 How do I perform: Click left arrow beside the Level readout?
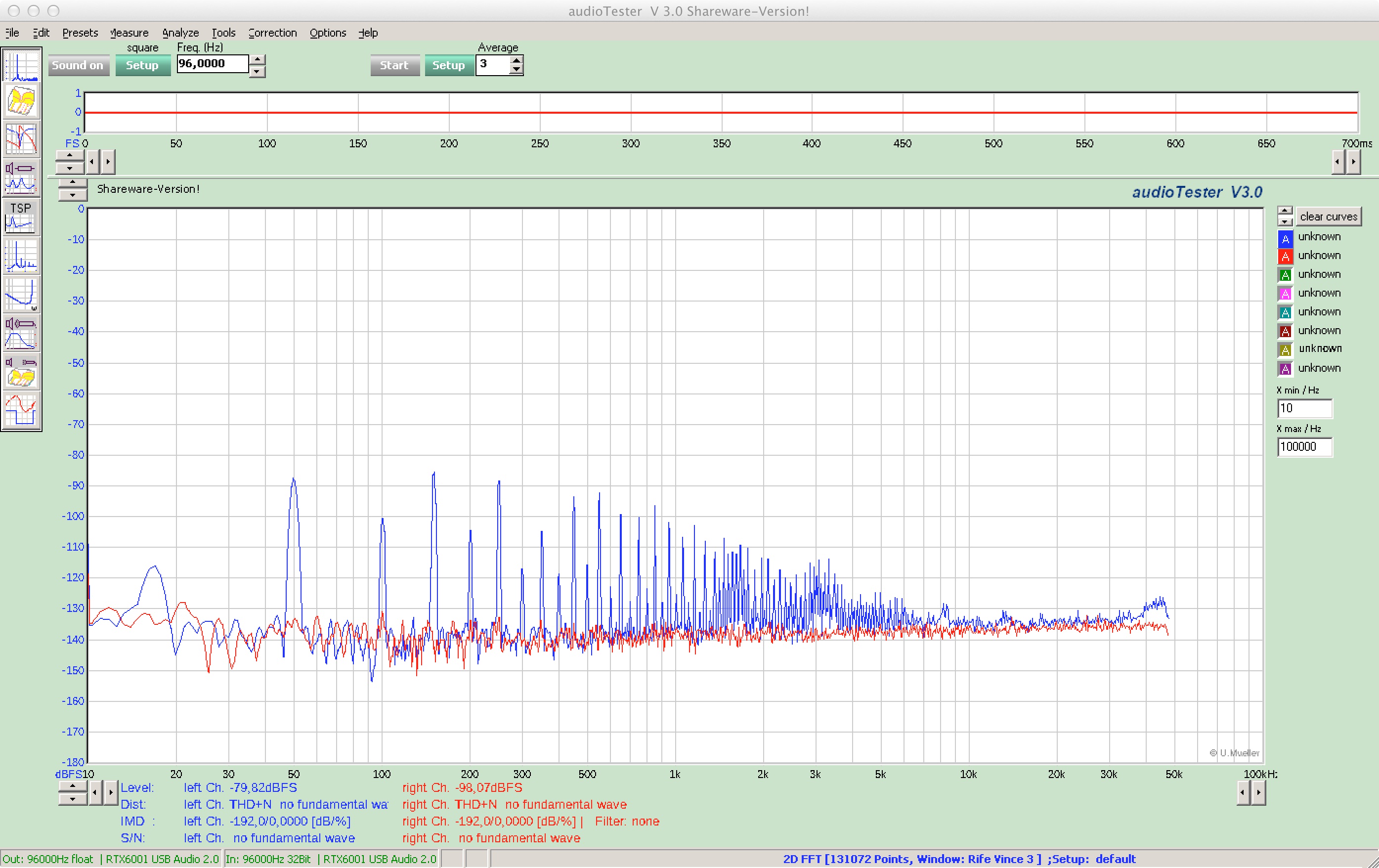(95, 793)
